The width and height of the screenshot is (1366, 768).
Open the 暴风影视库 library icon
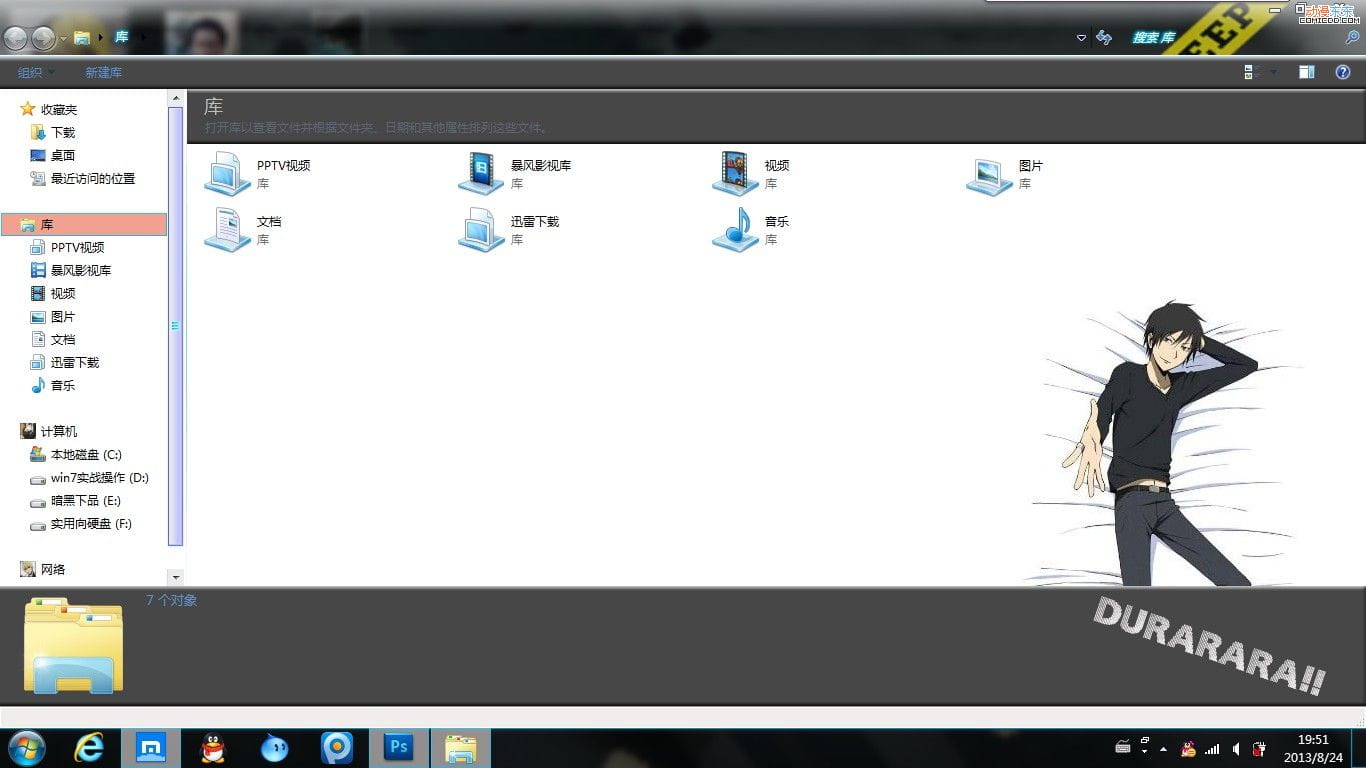coord(481,173)
